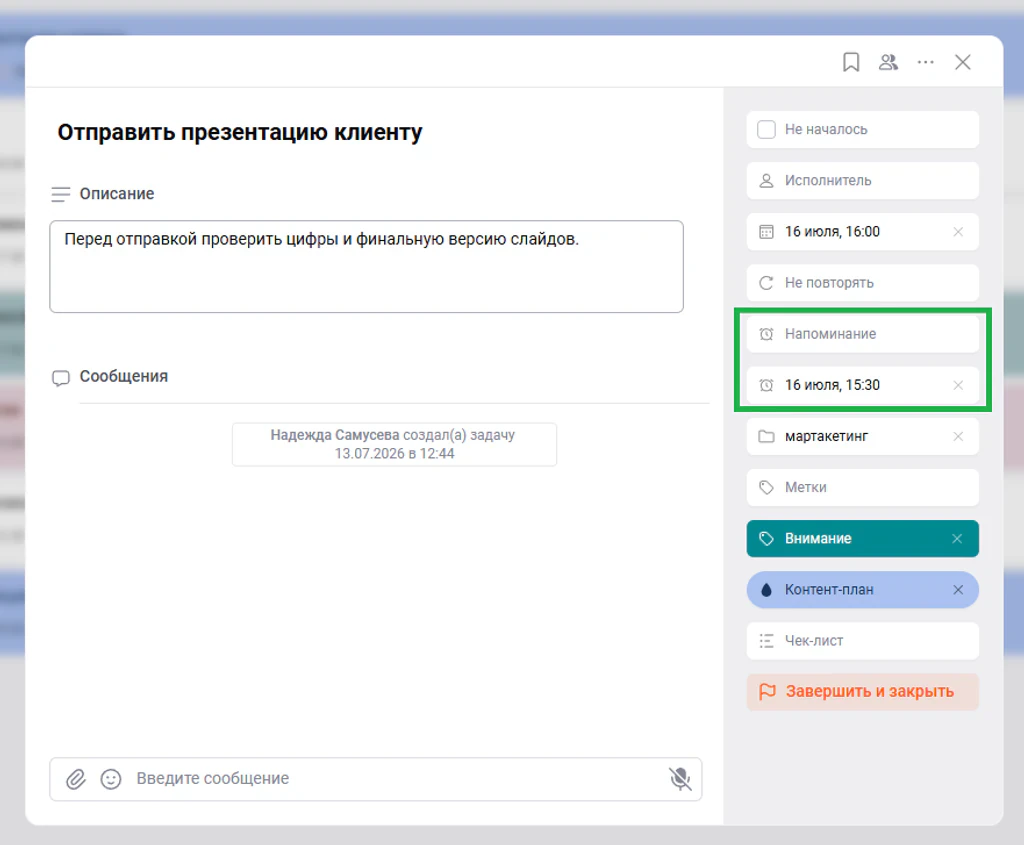The width and height of the screenshot is (1024, 845).
Task: Remove the Внимание label
Action: pyautogui.click(x=957, y=539)
